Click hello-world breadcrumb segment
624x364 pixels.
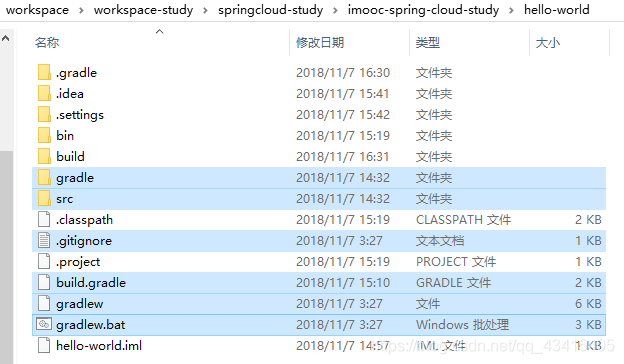pos(556,10)
